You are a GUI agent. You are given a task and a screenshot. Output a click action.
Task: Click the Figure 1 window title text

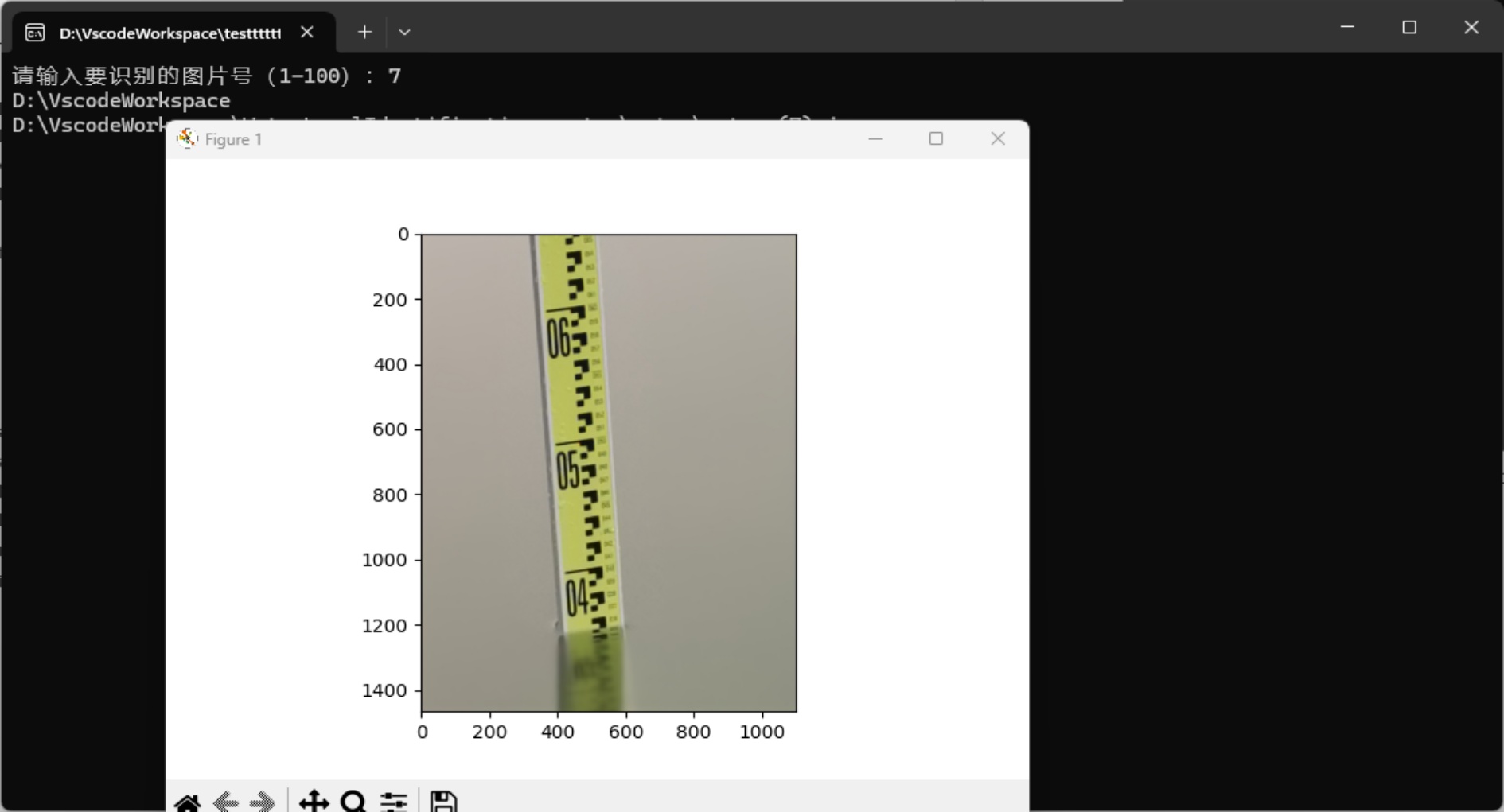(233, 139)
